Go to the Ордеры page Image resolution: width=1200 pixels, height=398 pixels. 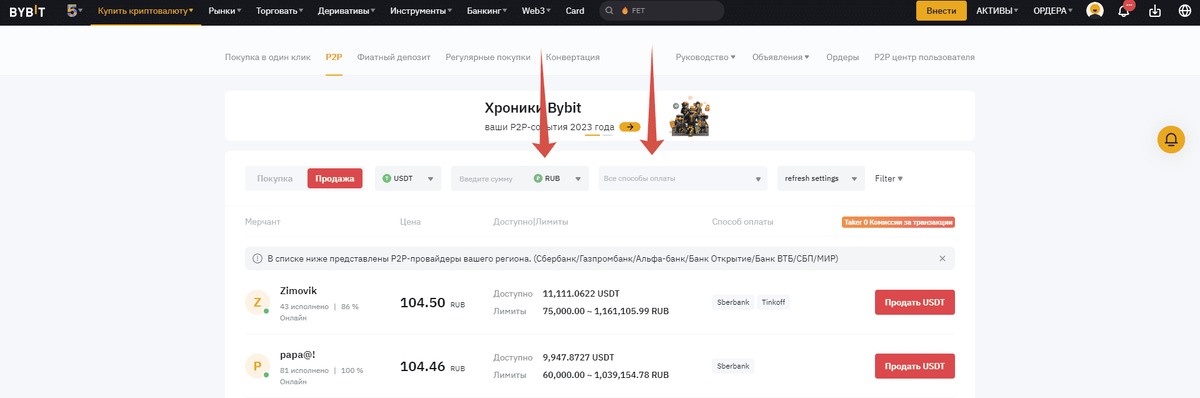843,57
